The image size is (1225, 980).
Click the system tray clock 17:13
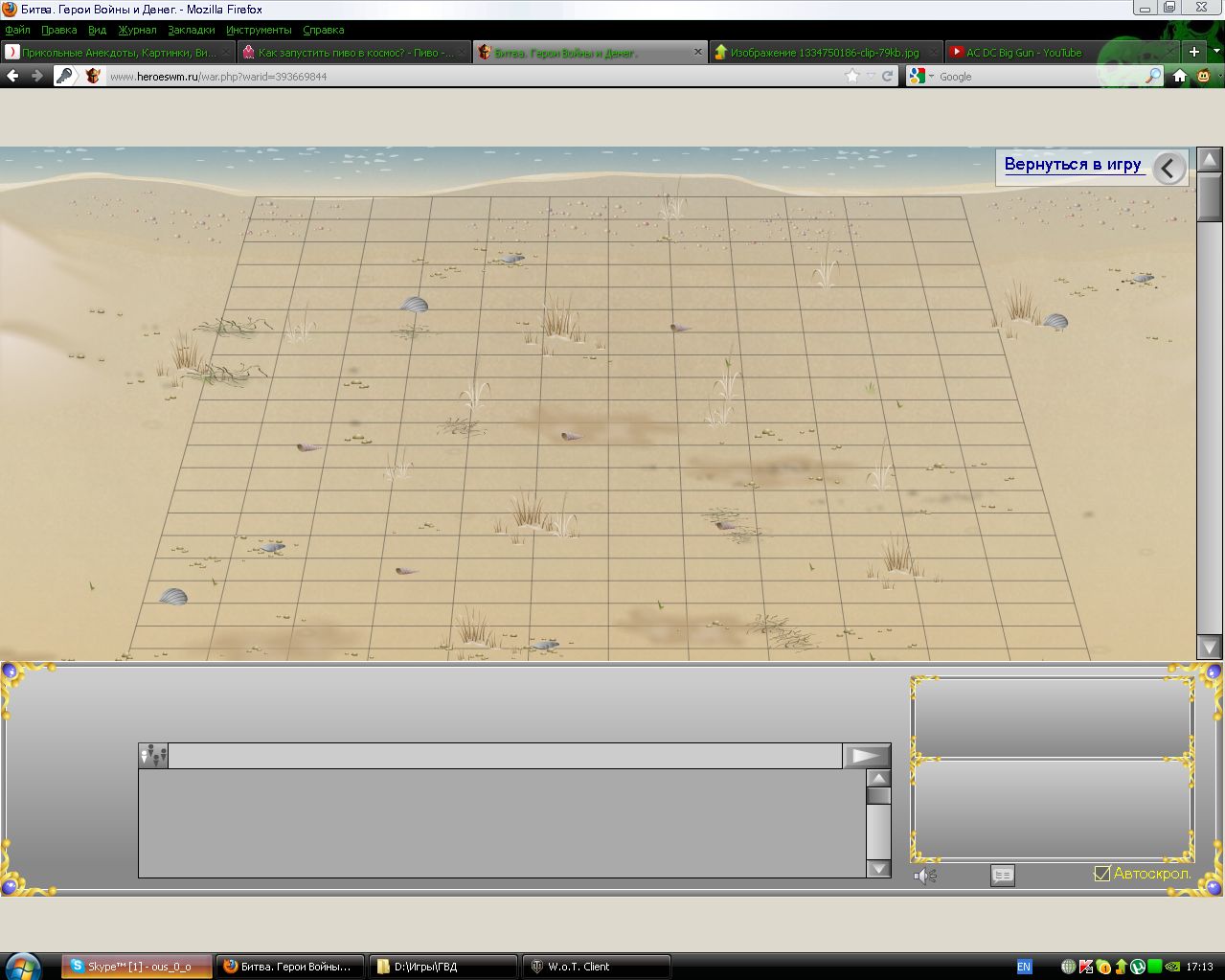1200,967
